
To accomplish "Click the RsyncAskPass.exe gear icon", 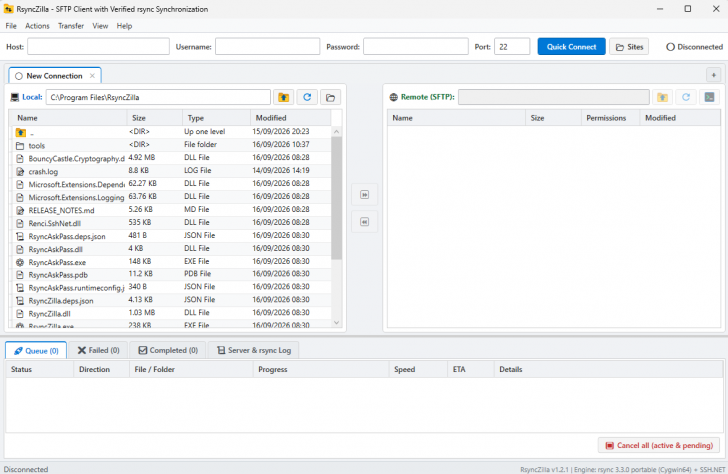I will coord(20,262).
